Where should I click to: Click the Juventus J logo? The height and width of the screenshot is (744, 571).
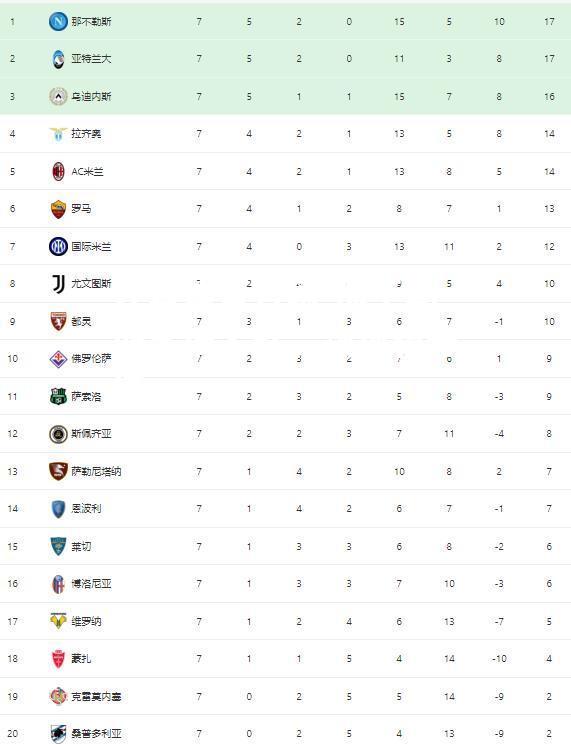pos(58,284)
